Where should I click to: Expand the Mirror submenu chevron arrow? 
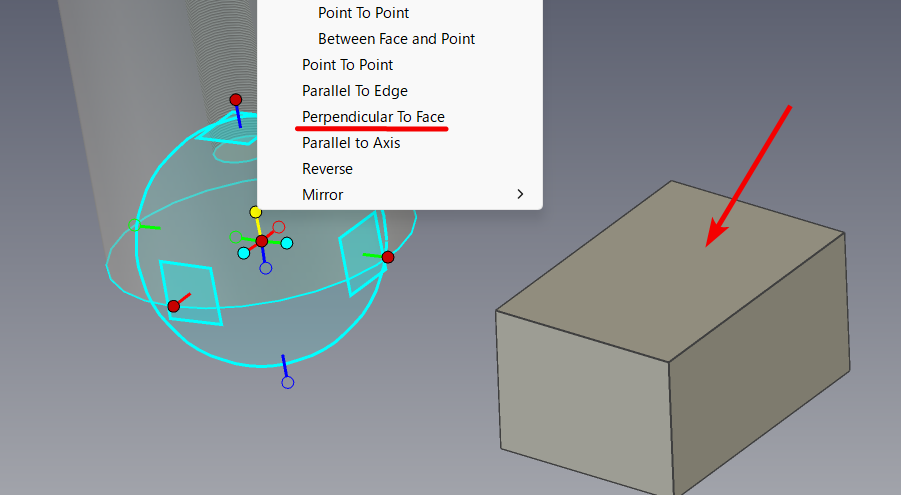520,194
